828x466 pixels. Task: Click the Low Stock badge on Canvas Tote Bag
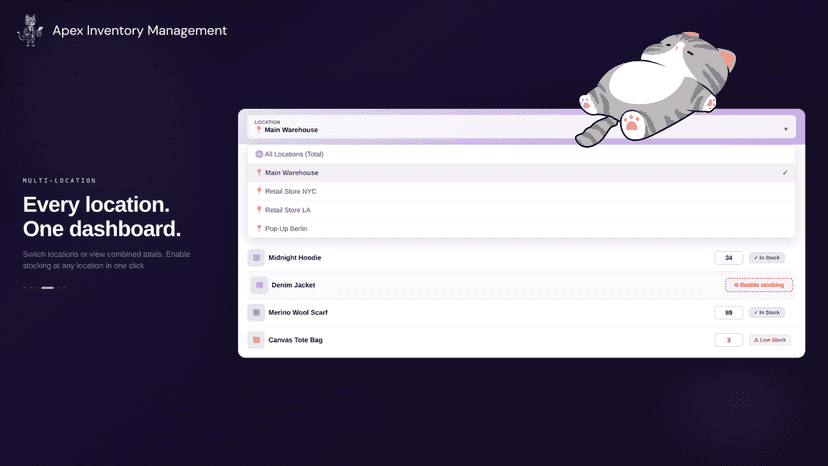pyautogui.click(x=769, y=340)
